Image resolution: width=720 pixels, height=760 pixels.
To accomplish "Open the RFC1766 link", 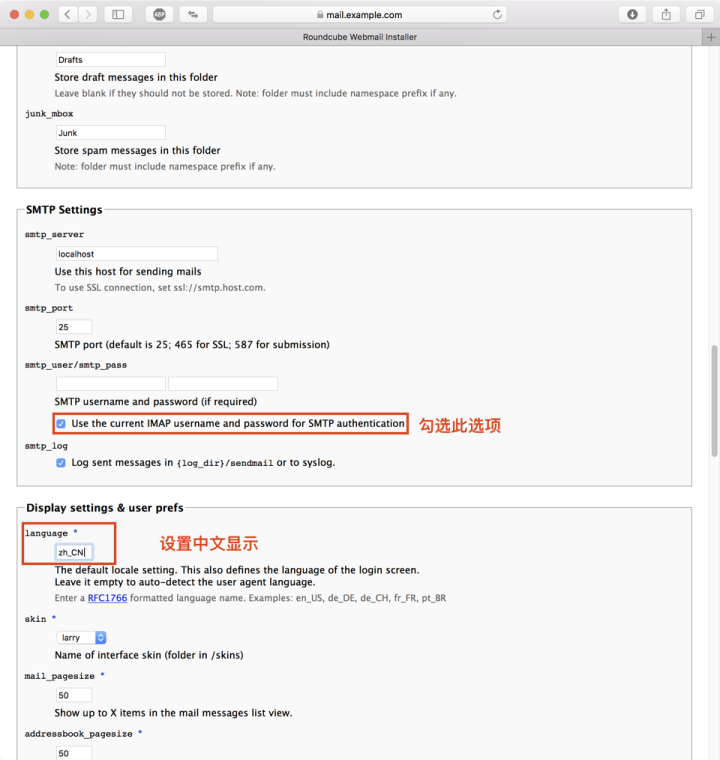I will pos(107,597).
